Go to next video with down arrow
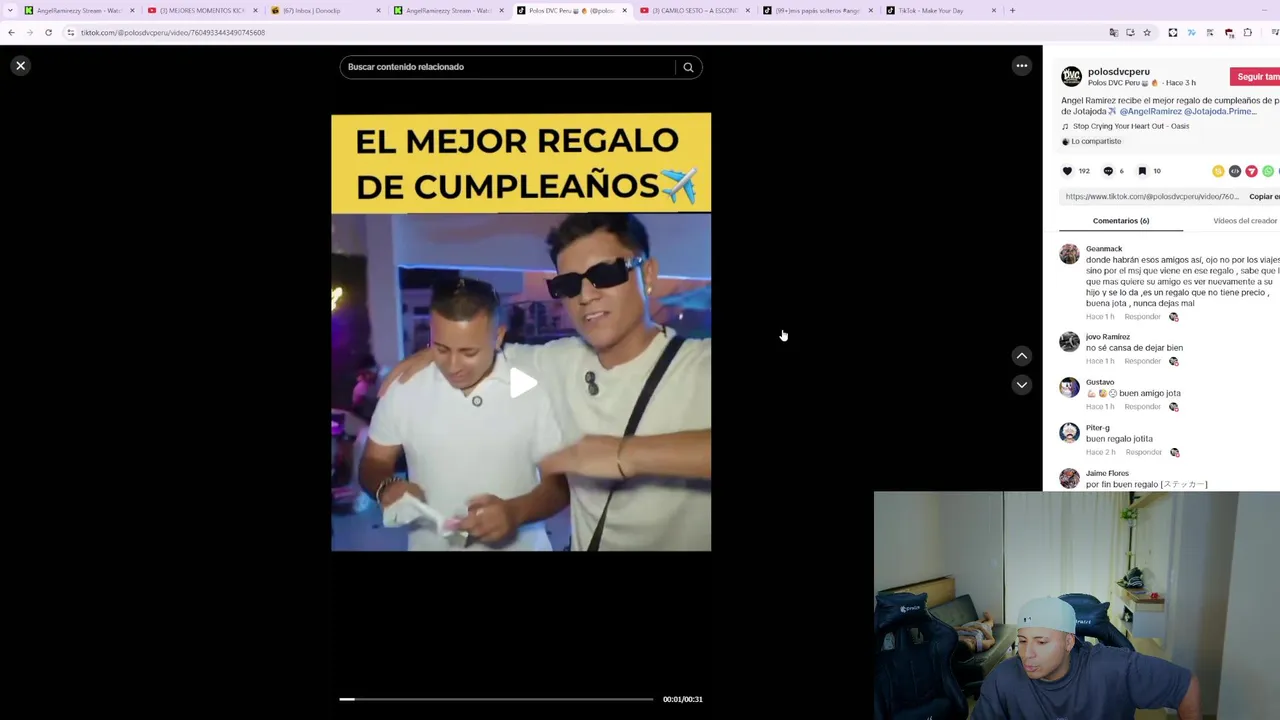The height and width of the screenshot is (720, 1280). click(1021, 385)
